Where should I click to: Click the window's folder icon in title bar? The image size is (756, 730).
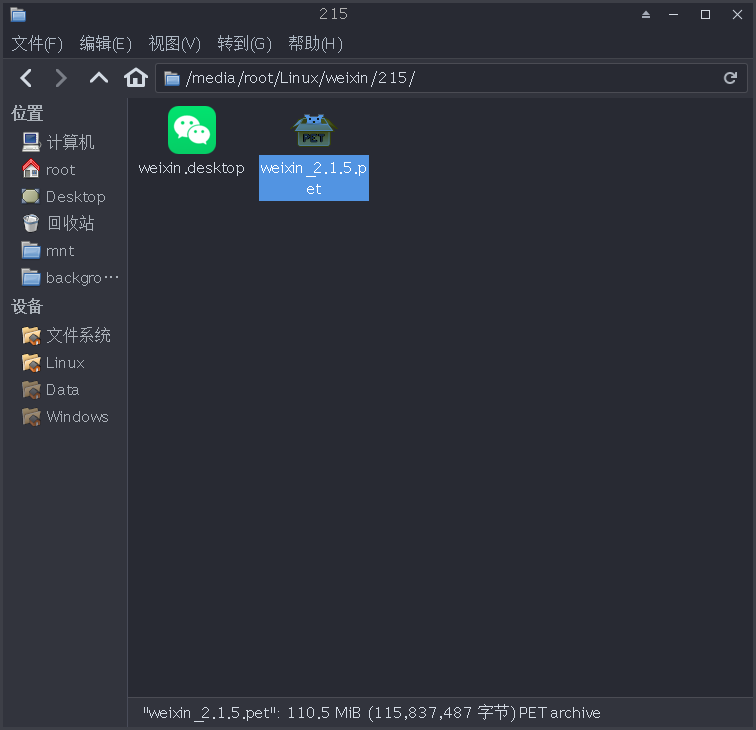(18, 14)
